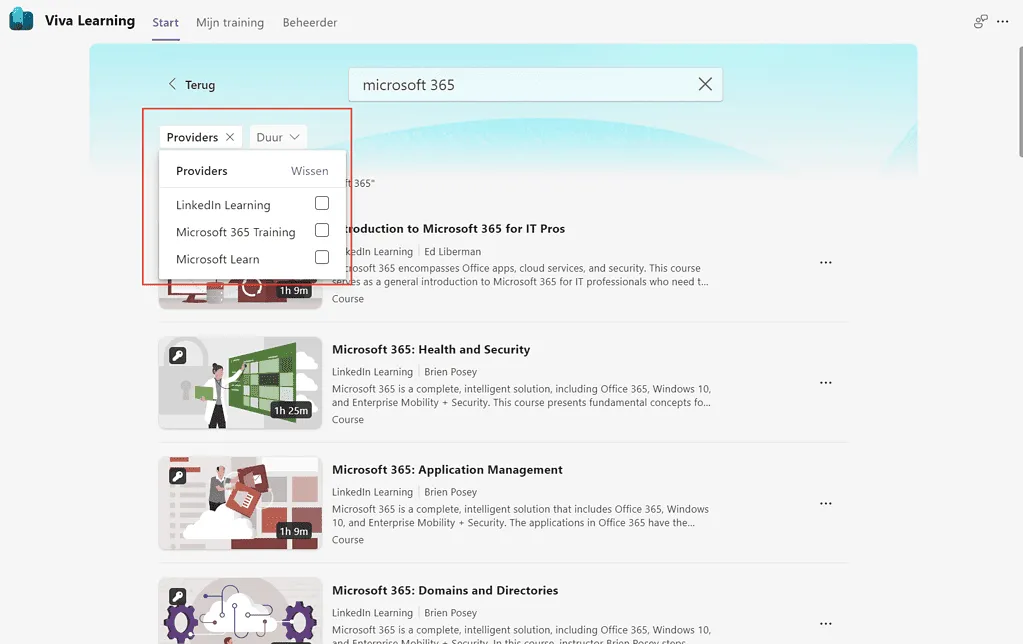1023x644 pixels.
Task: Clear the search field with X icon
Action: 705,85
